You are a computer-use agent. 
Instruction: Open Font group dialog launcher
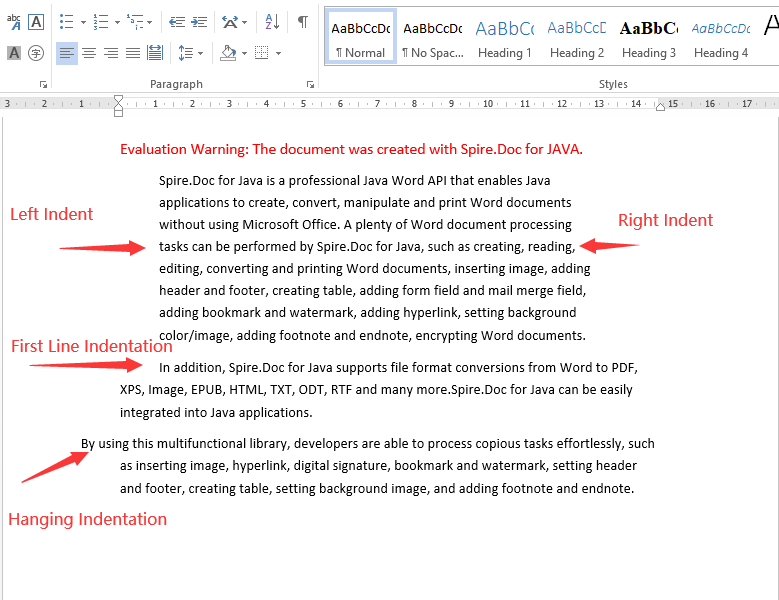point(44,84)
